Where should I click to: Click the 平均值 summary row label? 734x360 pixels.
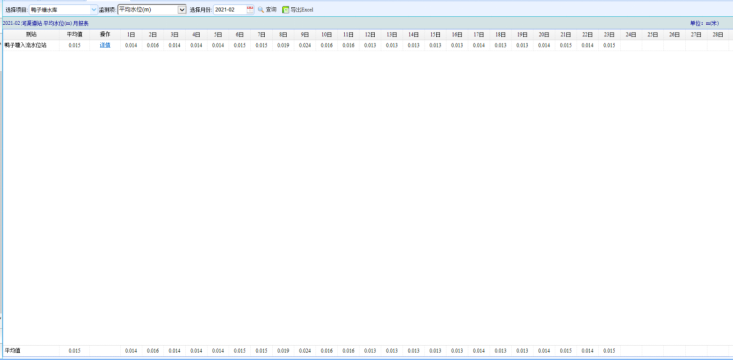pyautogui.click(x=13, y=350)
